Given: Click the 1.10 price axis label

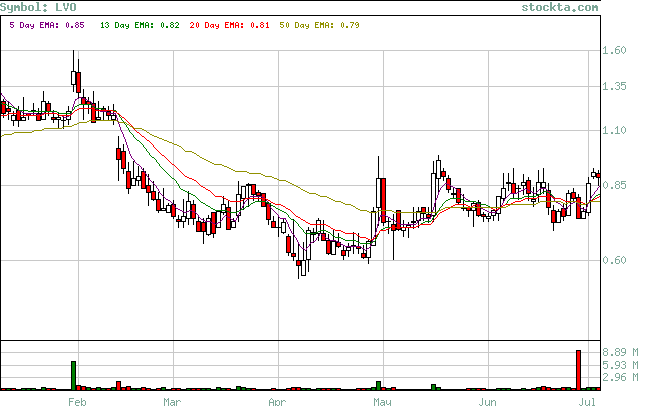Looking at the screenshot, I should click(614, 130).
